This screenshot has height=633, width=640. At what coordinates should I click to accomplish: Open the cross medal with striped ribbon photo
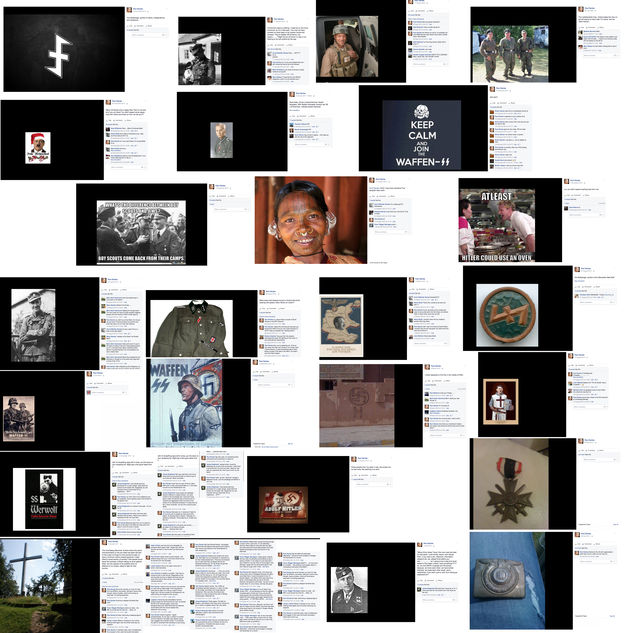pyautogui.click(x=509, y=484)
